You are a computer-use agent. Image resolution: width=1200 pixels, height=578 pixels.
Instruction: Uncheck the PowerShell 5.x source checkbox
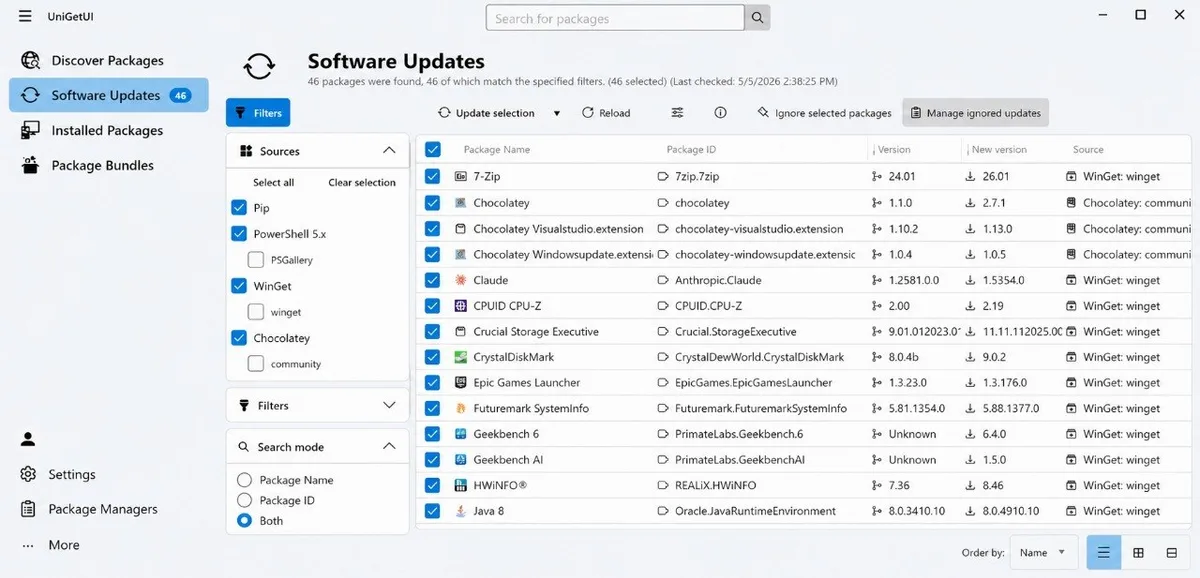pyautogui.click(x=239, y=234)
